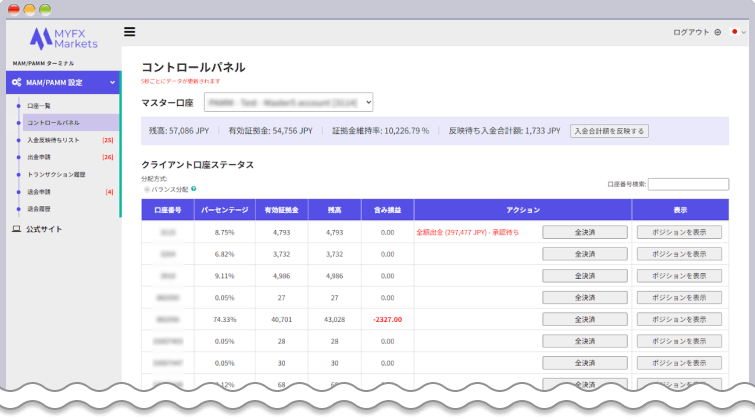Click the 含み損益 column header
This screenshot has width=755, height=420.
click(388, 210)
